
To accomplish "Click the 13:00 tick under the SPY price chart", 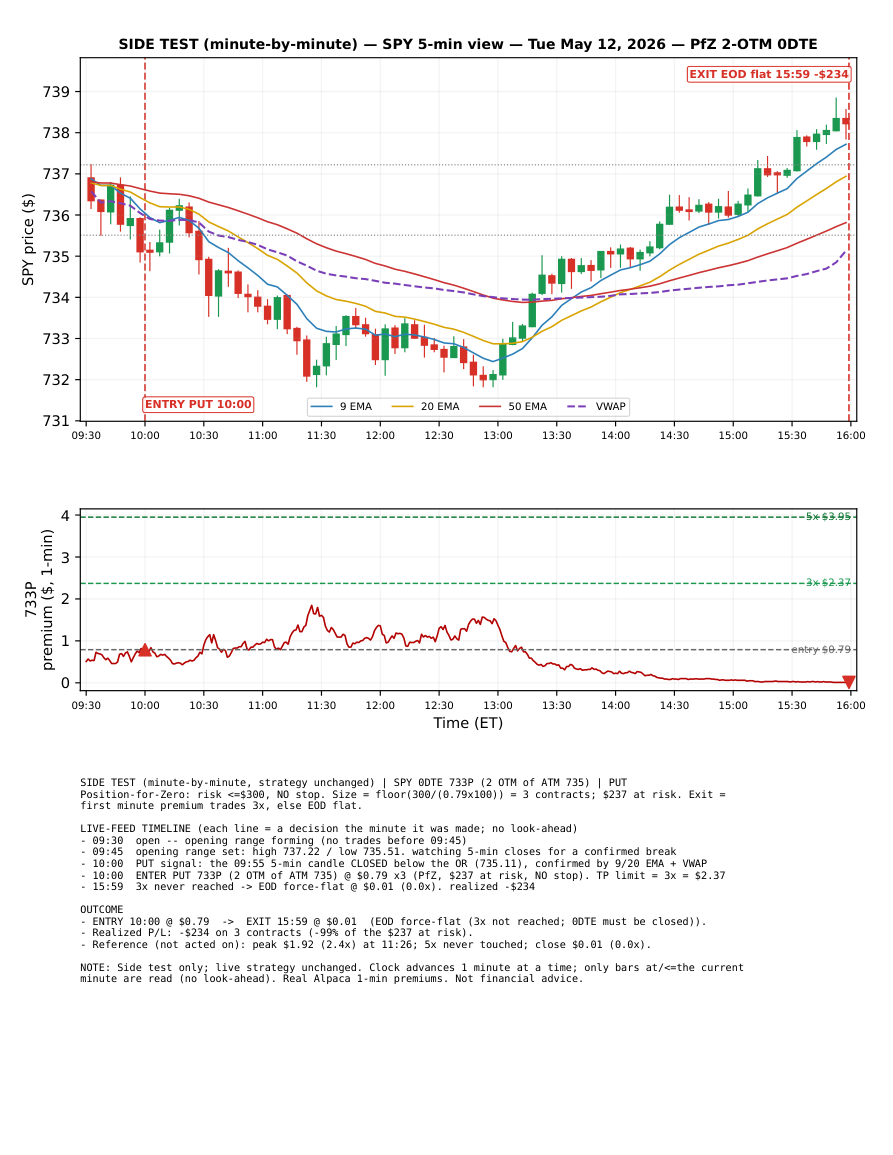I will 498,435.
